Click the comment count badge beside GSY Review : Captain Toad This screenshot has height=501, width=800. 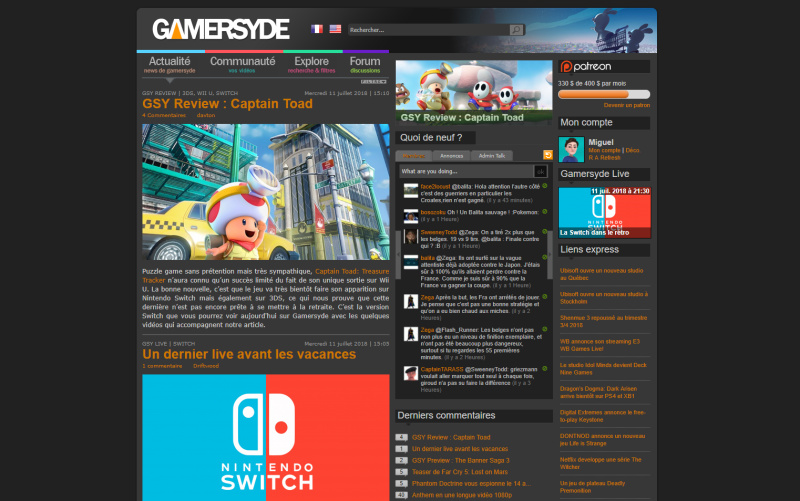pyautogui.click(x=402, y=437)
